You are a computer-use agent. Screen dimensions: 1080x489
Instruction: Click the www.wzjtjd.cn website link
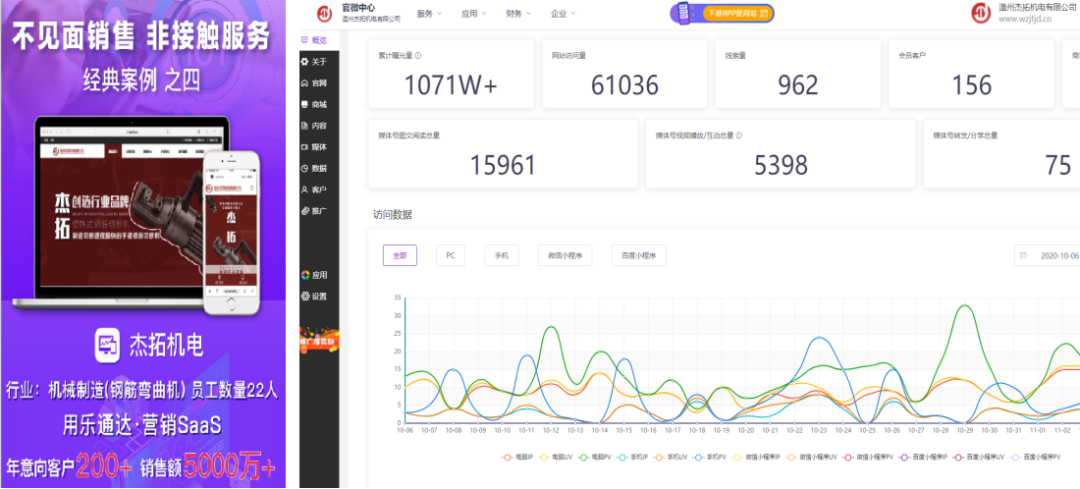tap(1025, 19)
